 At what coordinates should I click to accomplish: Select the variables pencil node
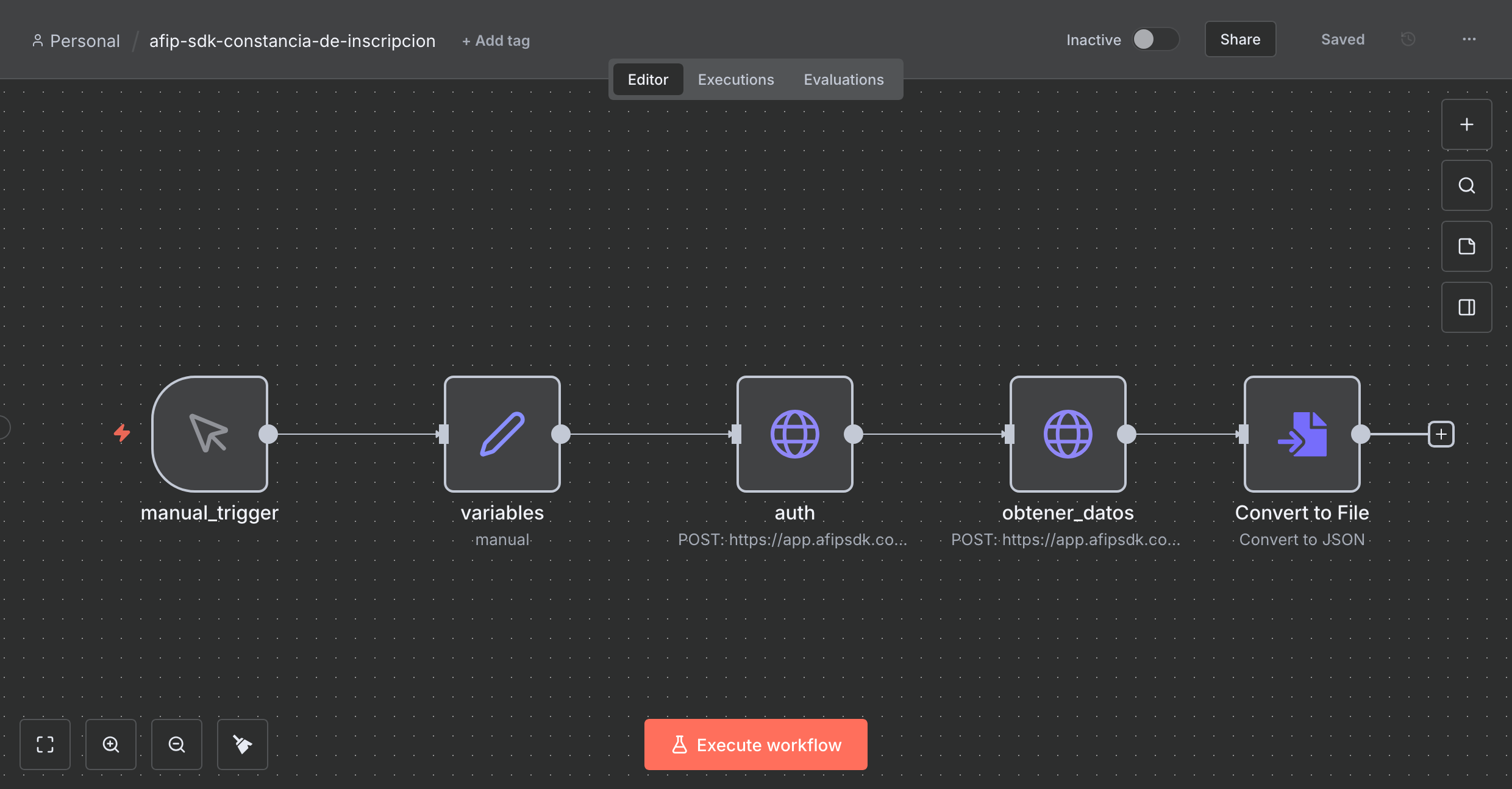coord(502,434)
